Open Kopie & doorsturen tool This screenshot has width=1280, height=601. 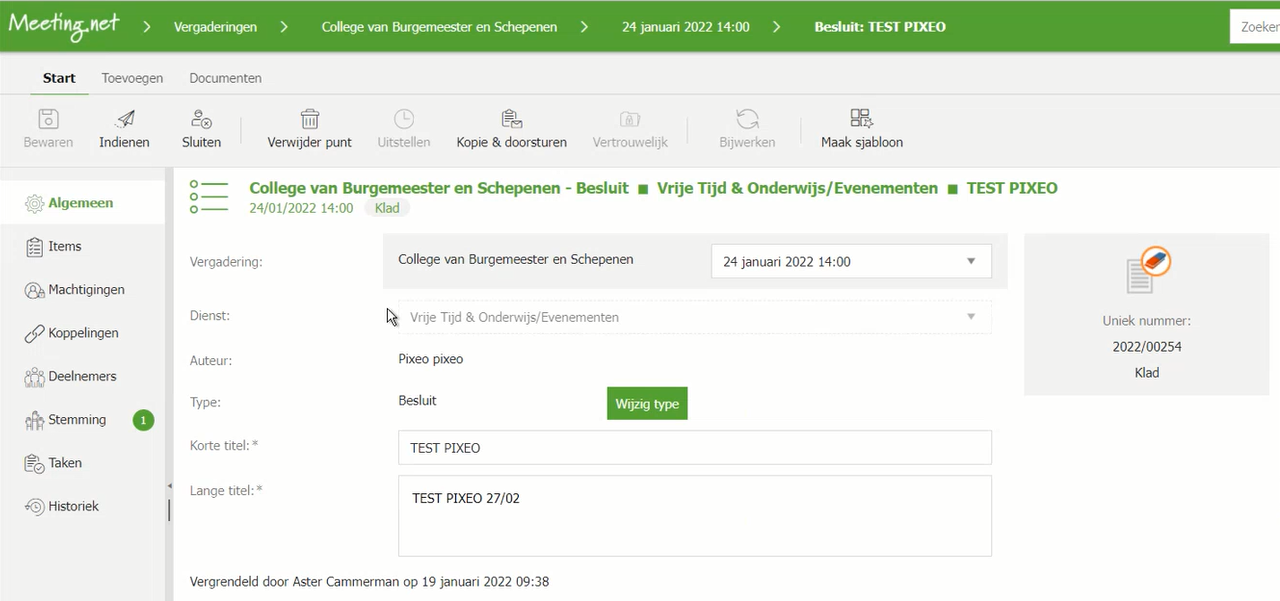511,120
